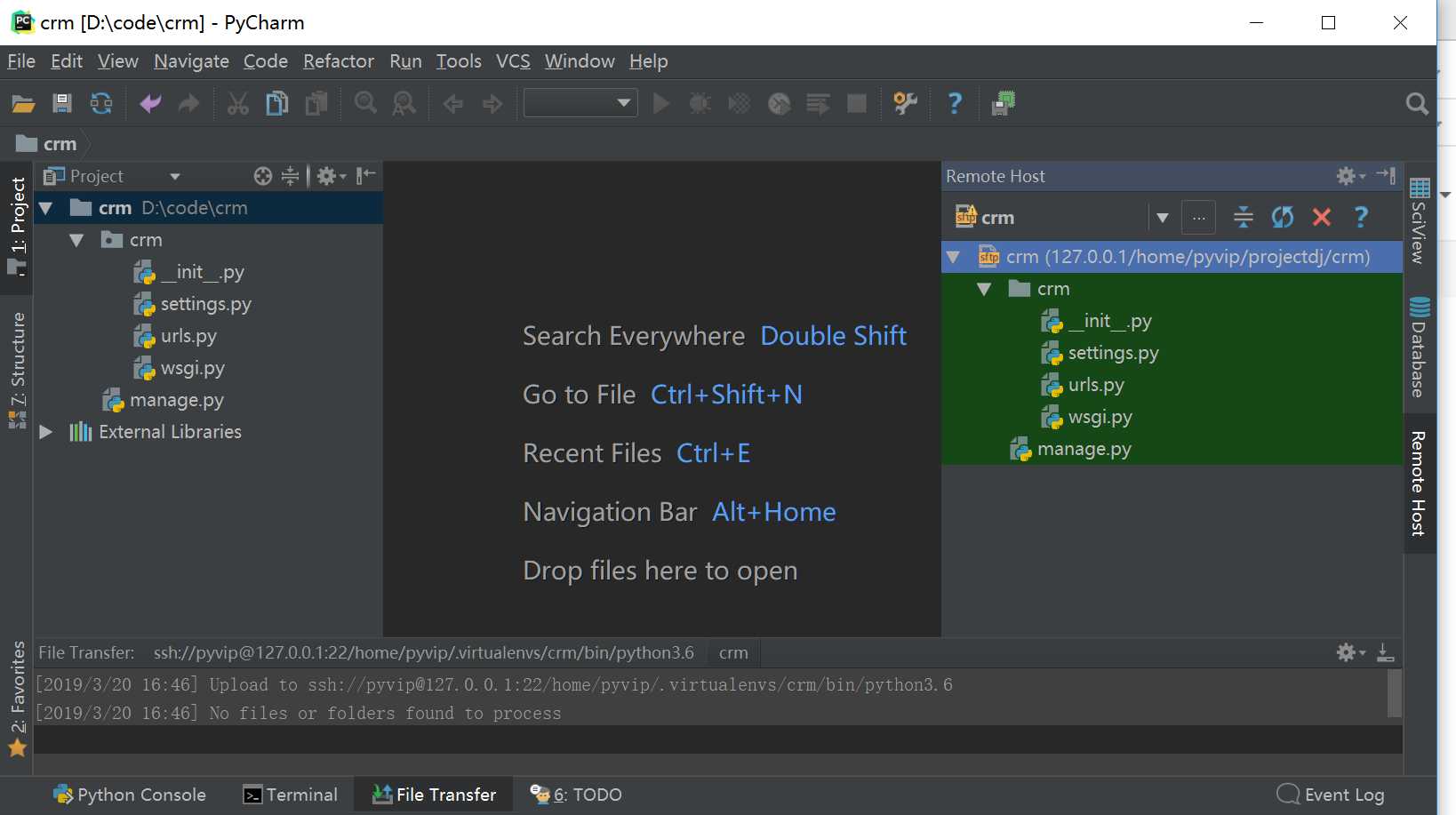Click the red X disconnect icon
1456x815 pixels.
click(x=1322, y=217)
